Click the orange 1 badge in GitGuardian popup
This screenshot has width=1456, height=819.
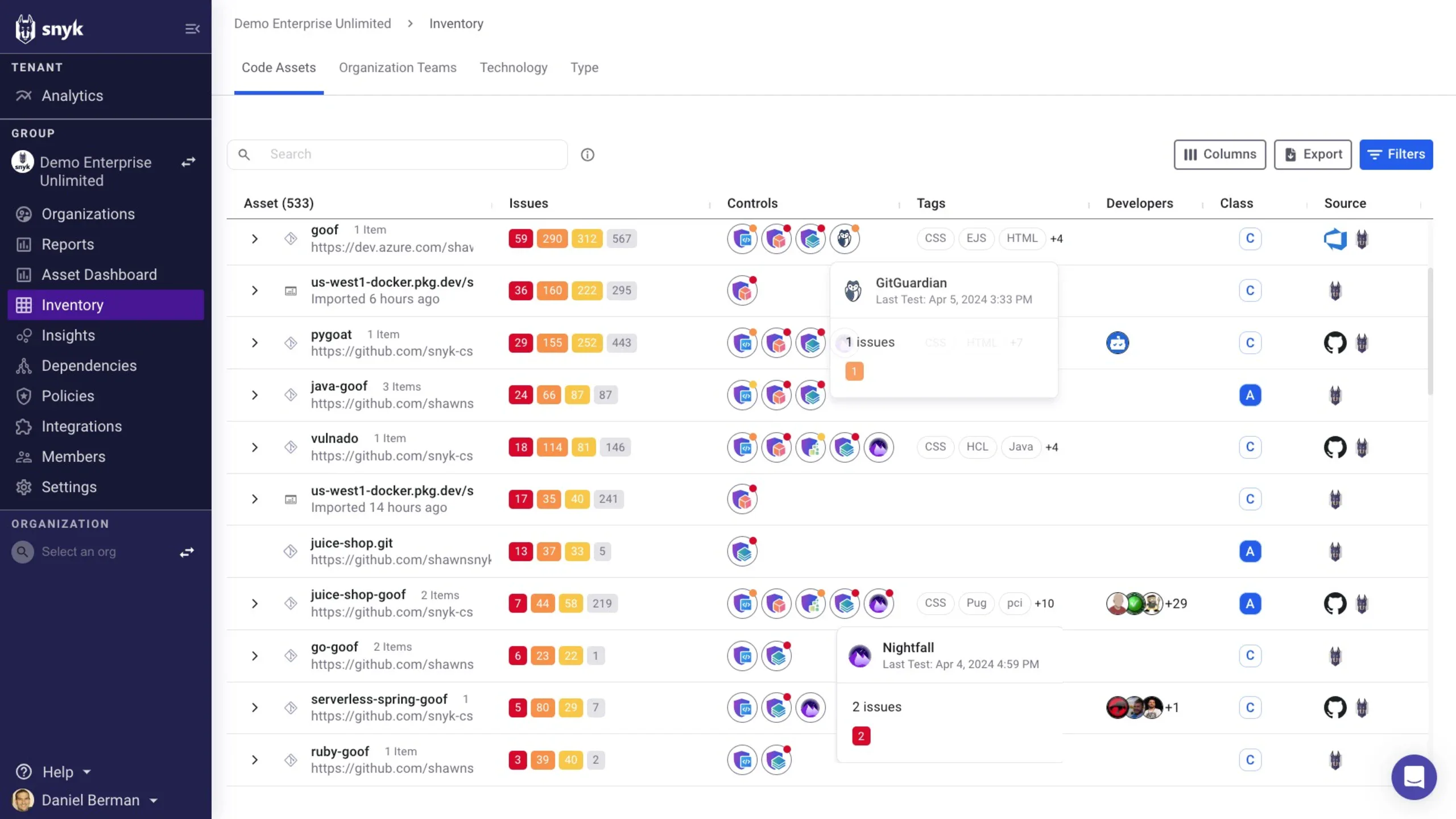click(x=854, y=371)
